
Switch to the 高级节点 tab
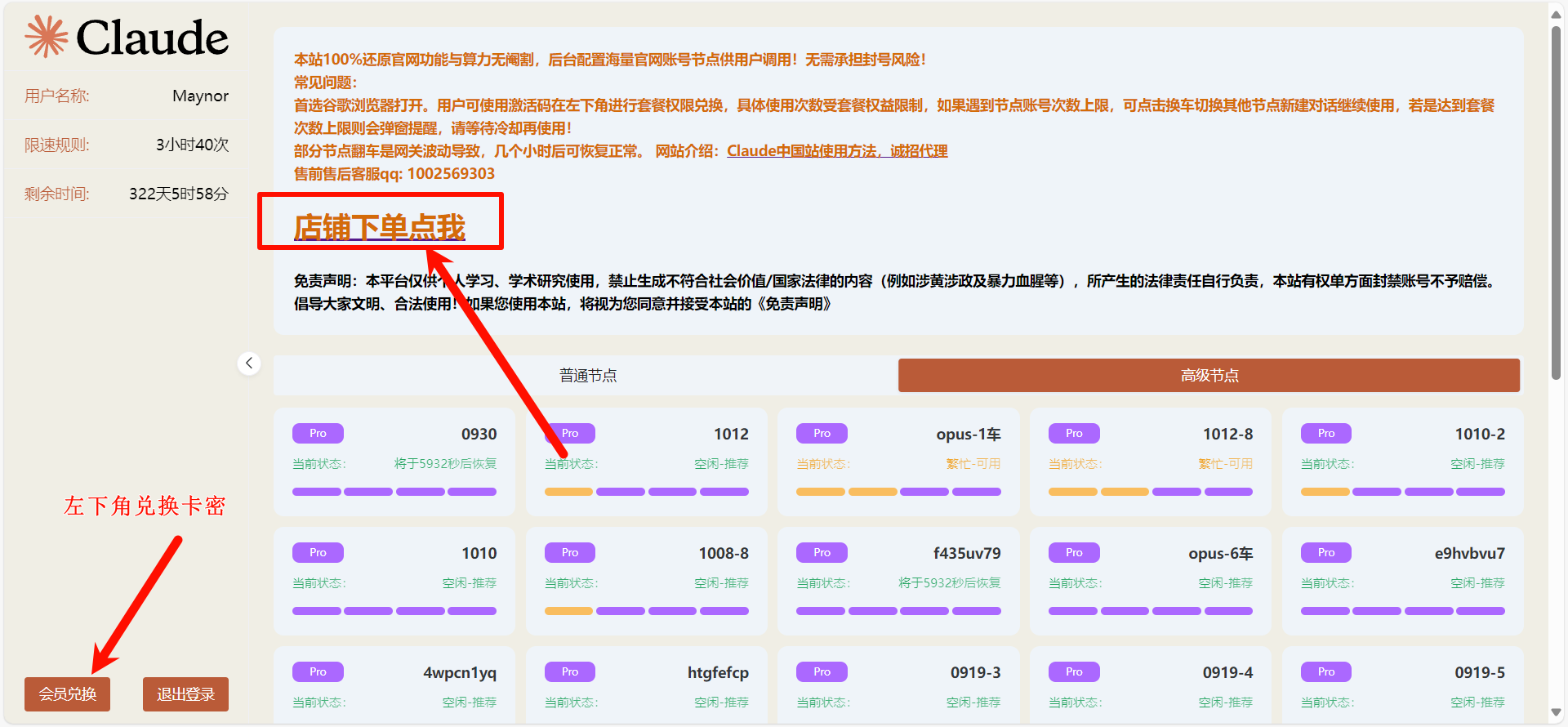tap(1209, 375)
